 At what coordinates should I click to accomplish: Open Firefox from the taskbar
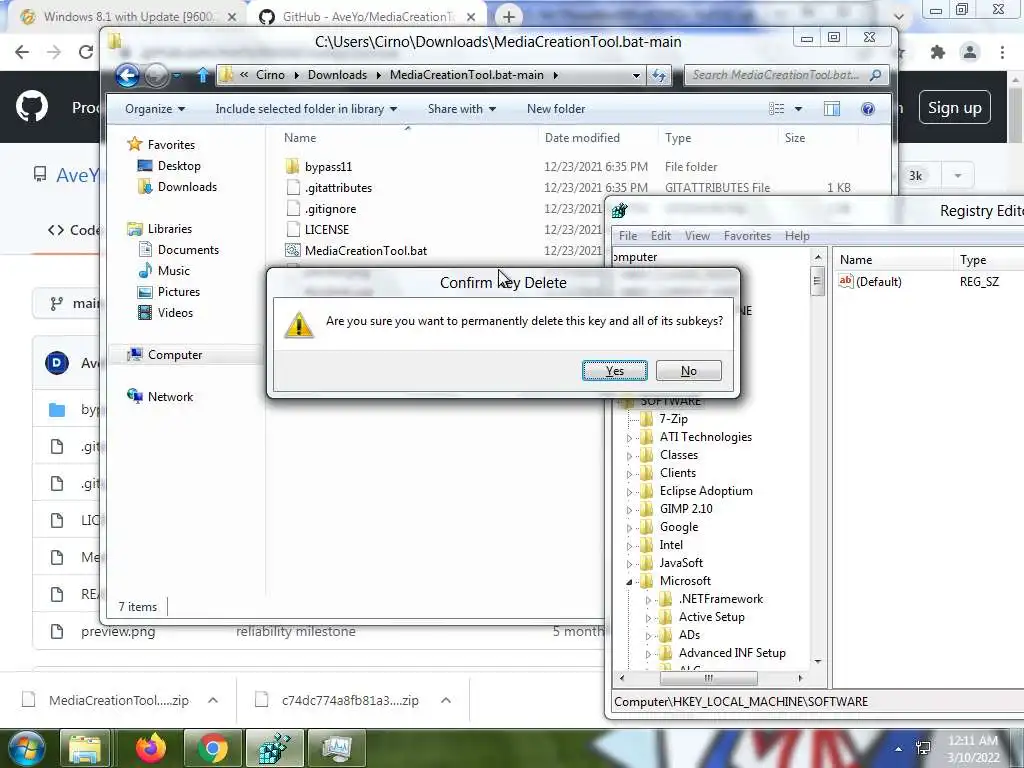pyautogui.click(x=150, y=749)
